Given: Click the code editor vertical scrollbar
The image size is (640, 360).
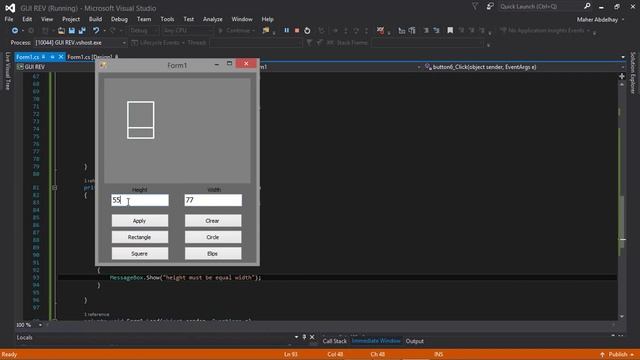Looking at the screenshot, I should point(622,200).
